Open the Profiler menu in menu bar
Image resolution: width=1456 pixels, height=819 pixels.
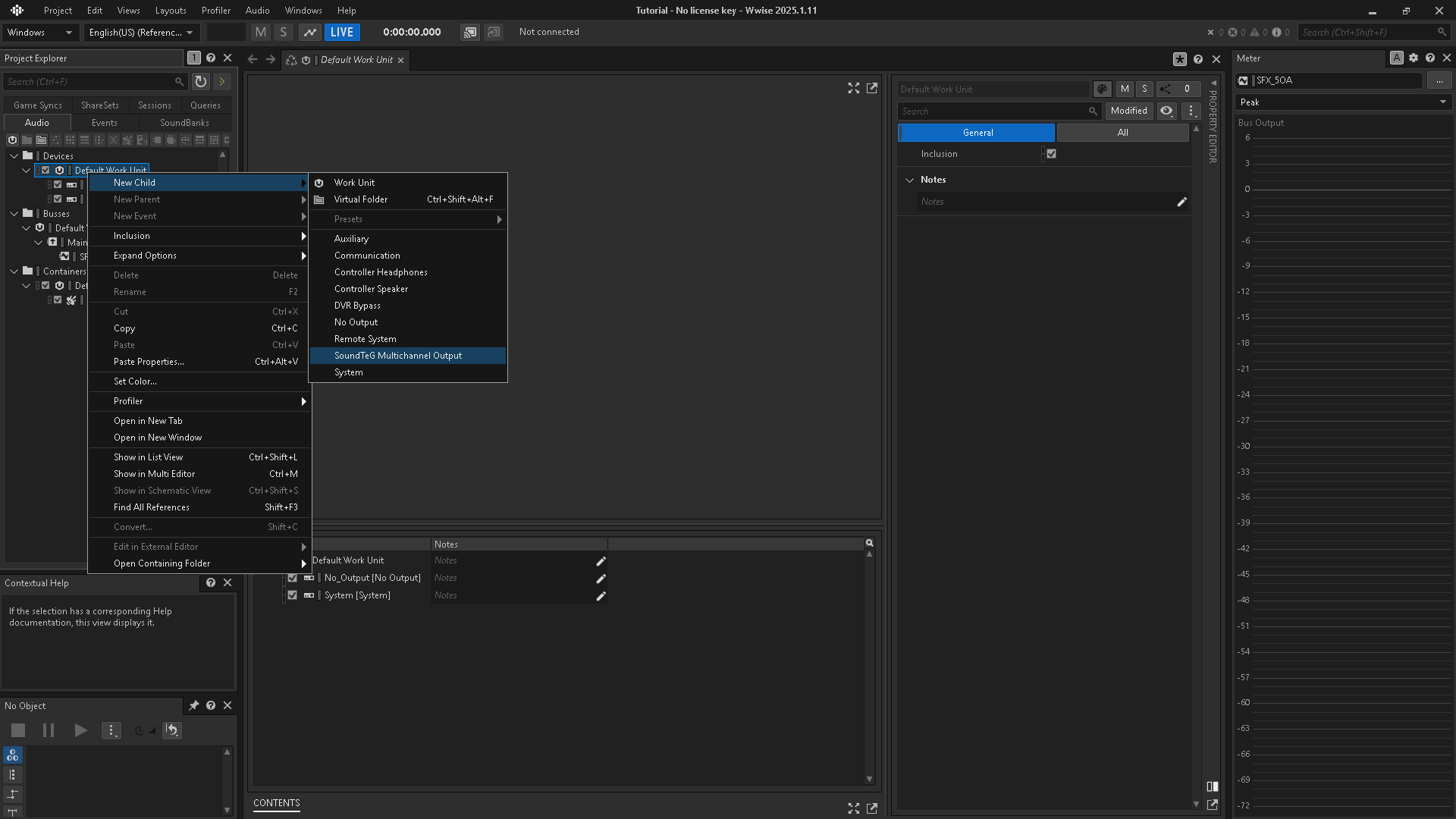pyautogui.click(x=215, y=11)
